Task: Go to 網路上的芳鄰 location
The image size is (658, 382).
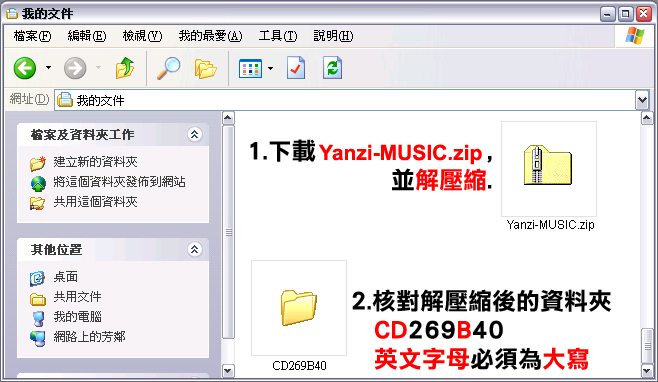Action: tap(89, 337)
